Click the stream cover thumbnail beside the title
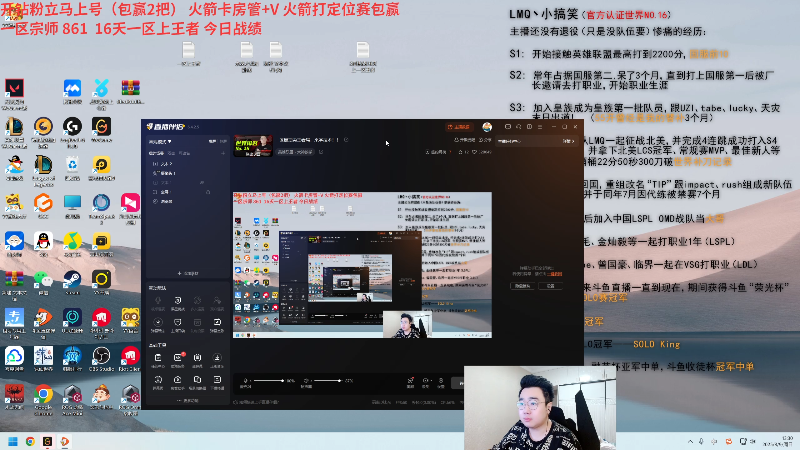800x450 pixels. 253,146
